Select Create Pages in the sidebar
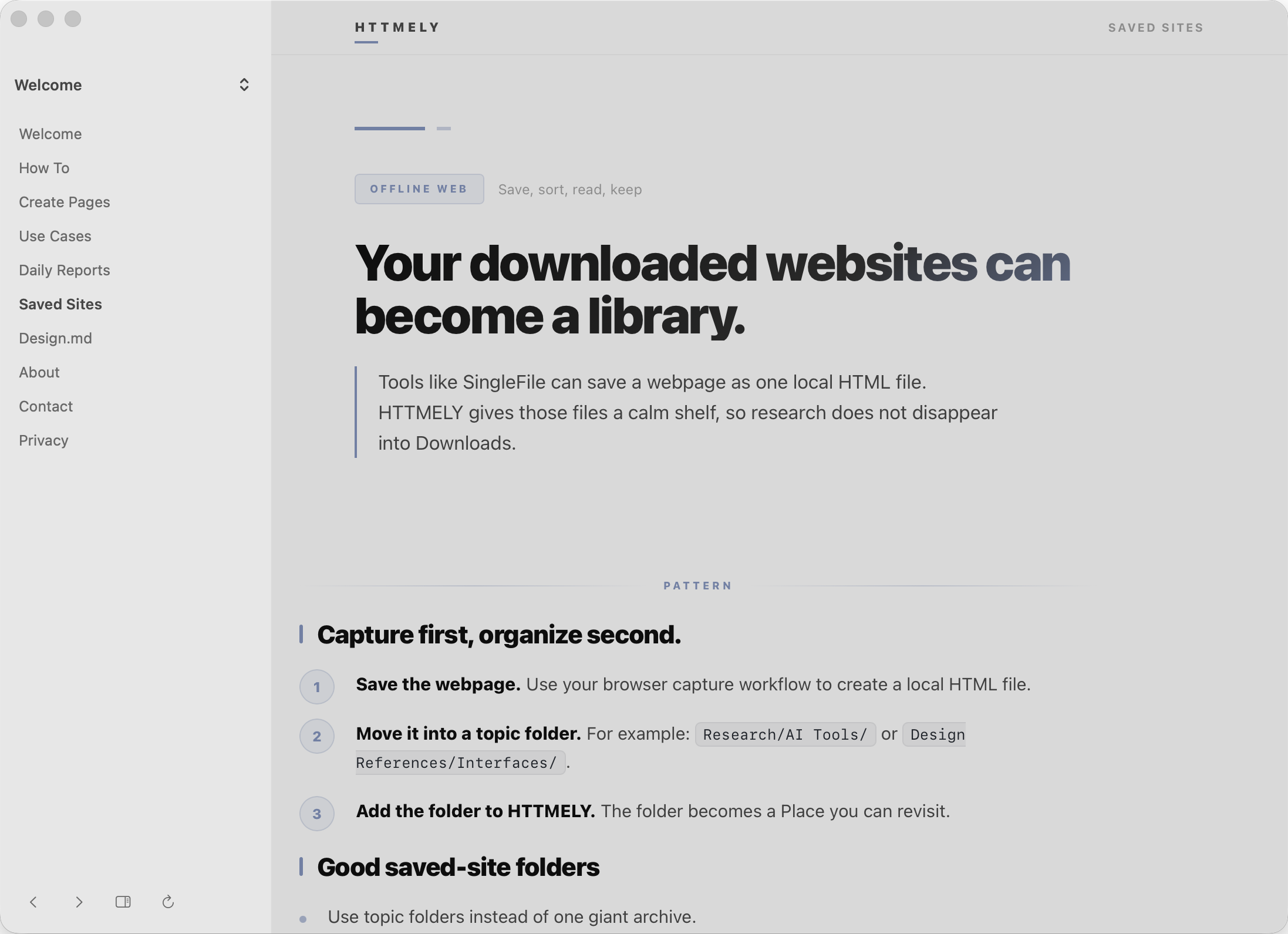The height and width of the screenshot is (934, 1288). 65,202
